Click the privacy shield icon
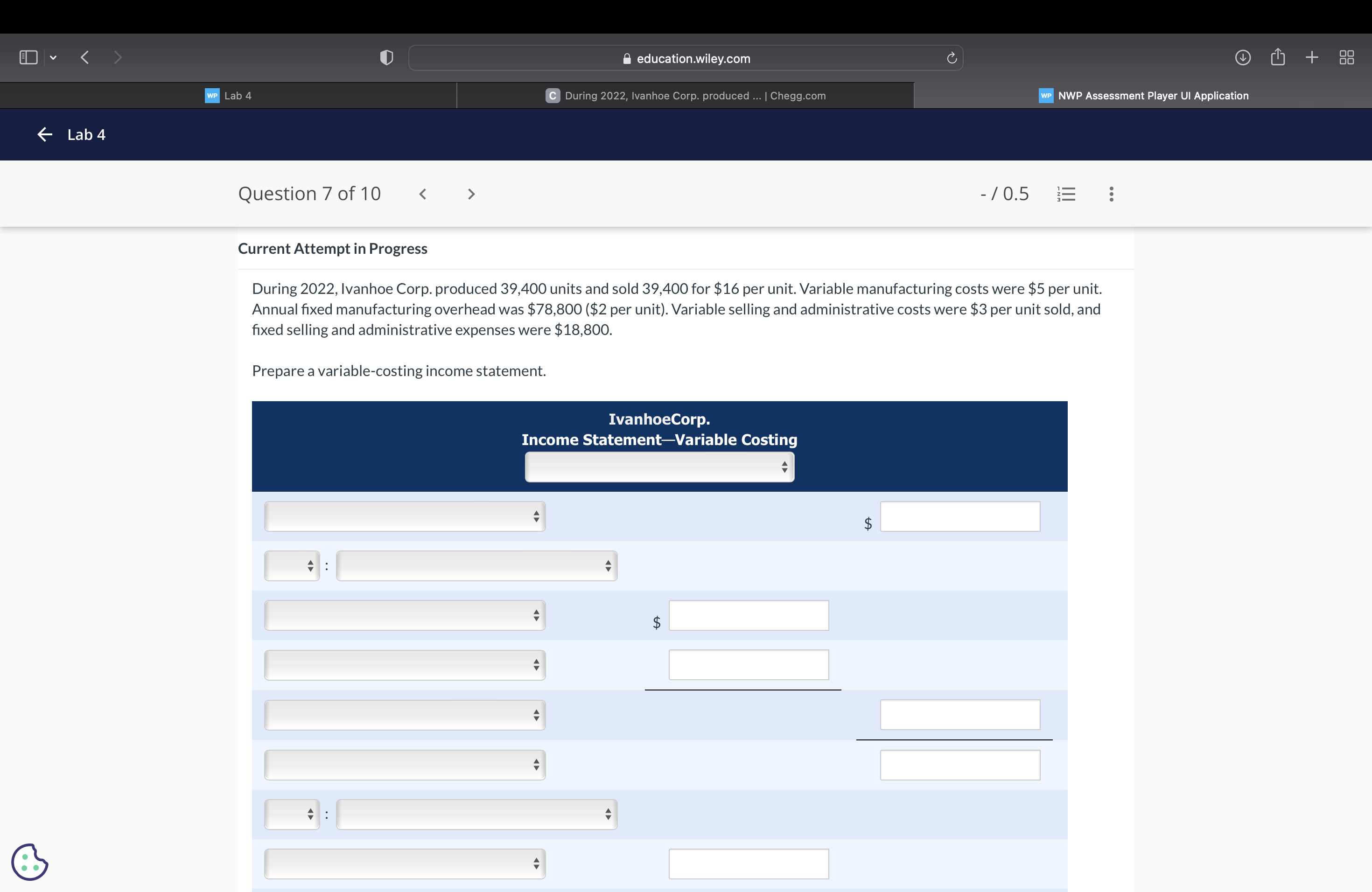 (386, 58)
